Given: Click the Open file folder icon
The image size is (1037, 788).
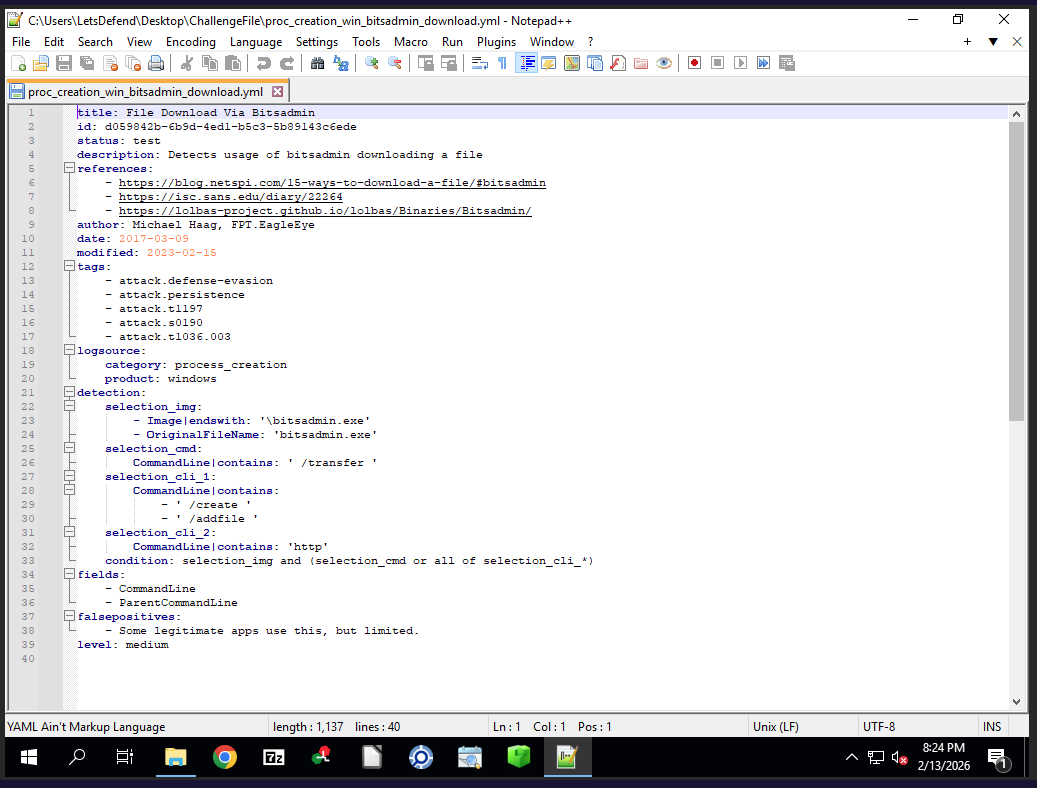Looking at the screenshot, I should tap(40, 63).
